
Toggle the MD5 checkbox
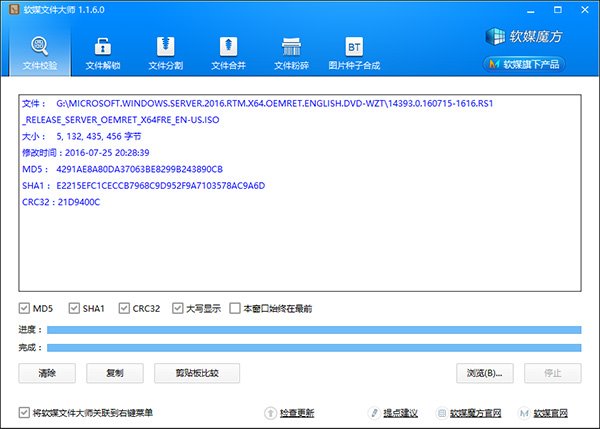(24, 308)
